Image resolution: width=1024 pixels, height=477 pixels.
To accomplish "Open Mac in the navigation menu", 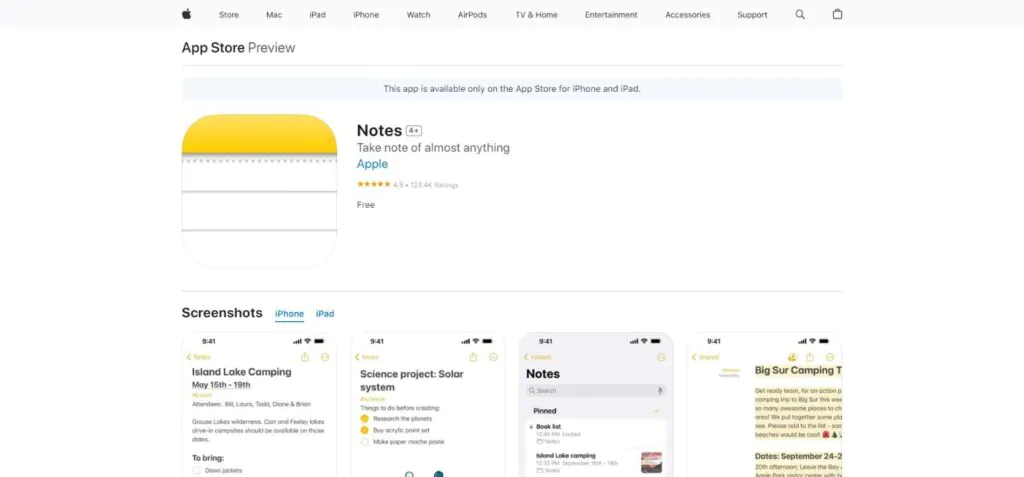I will 274,14.
